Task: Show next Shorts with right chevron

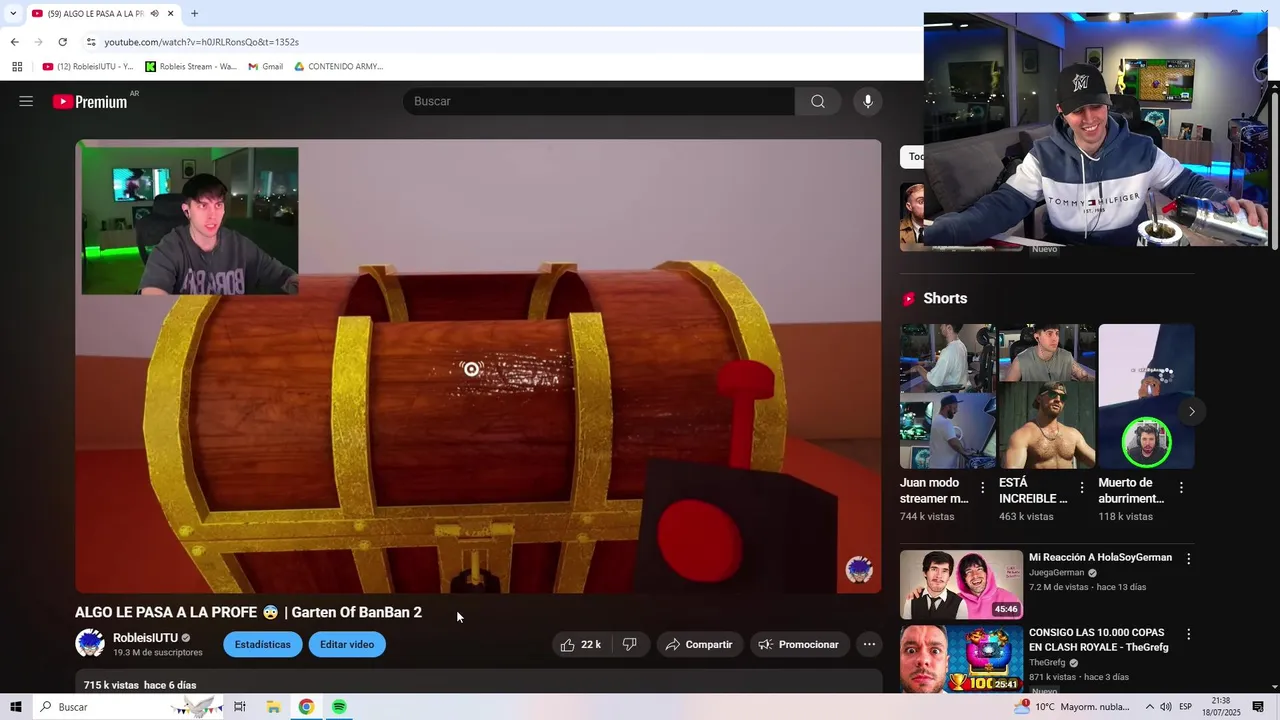Action: click(x=1191, y=411)
